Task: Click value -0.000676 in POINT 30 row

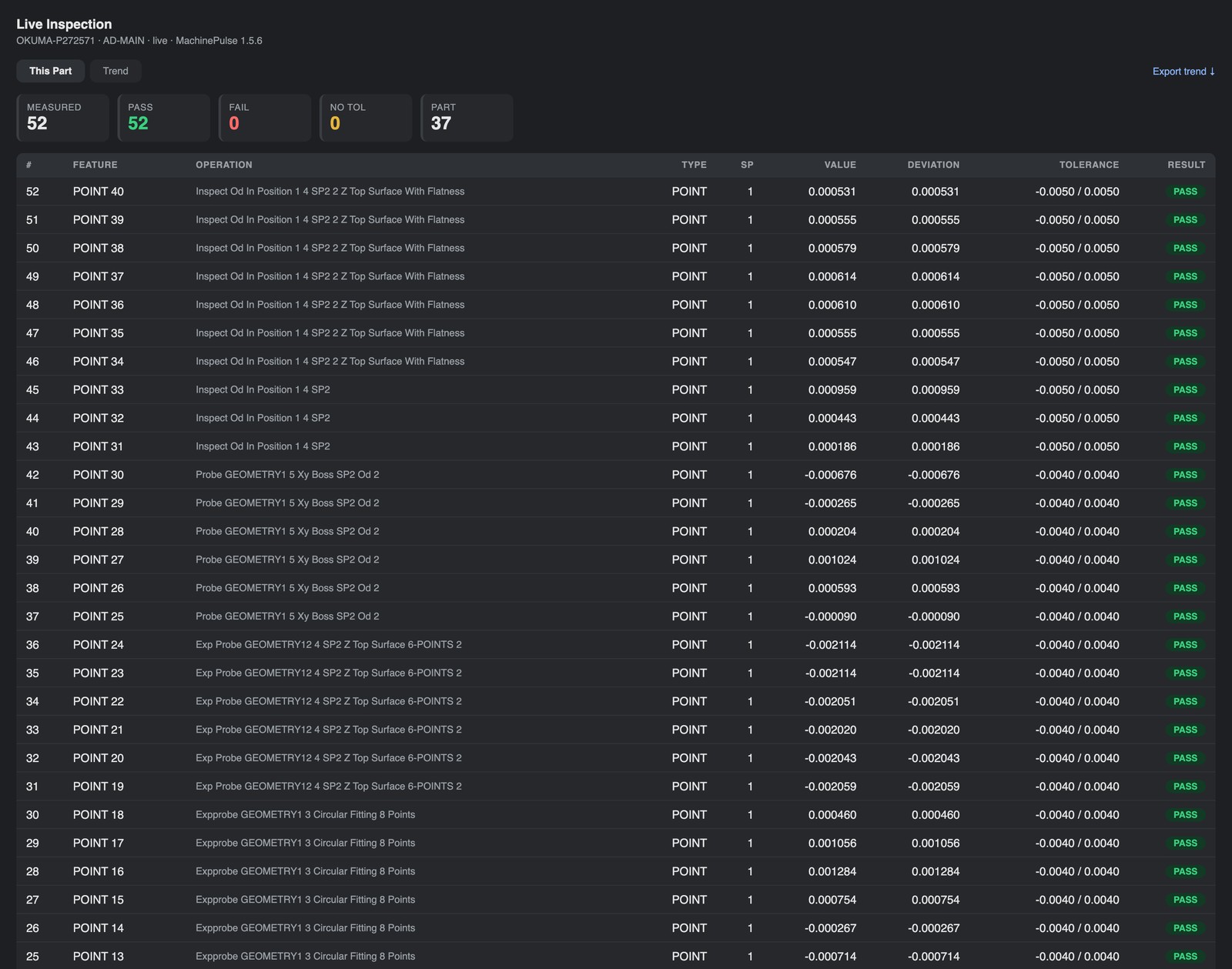Action: pyautogui.click(x=830, y=475)
